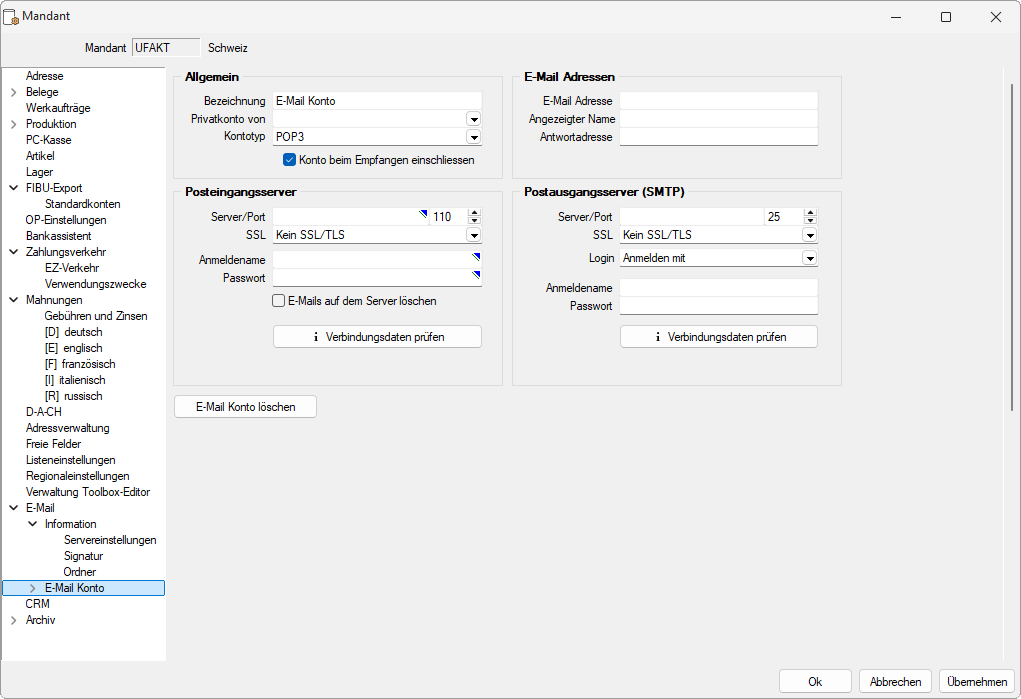Click the E-Mail Adresse input field
The image size is (1021, 699).
718,101
